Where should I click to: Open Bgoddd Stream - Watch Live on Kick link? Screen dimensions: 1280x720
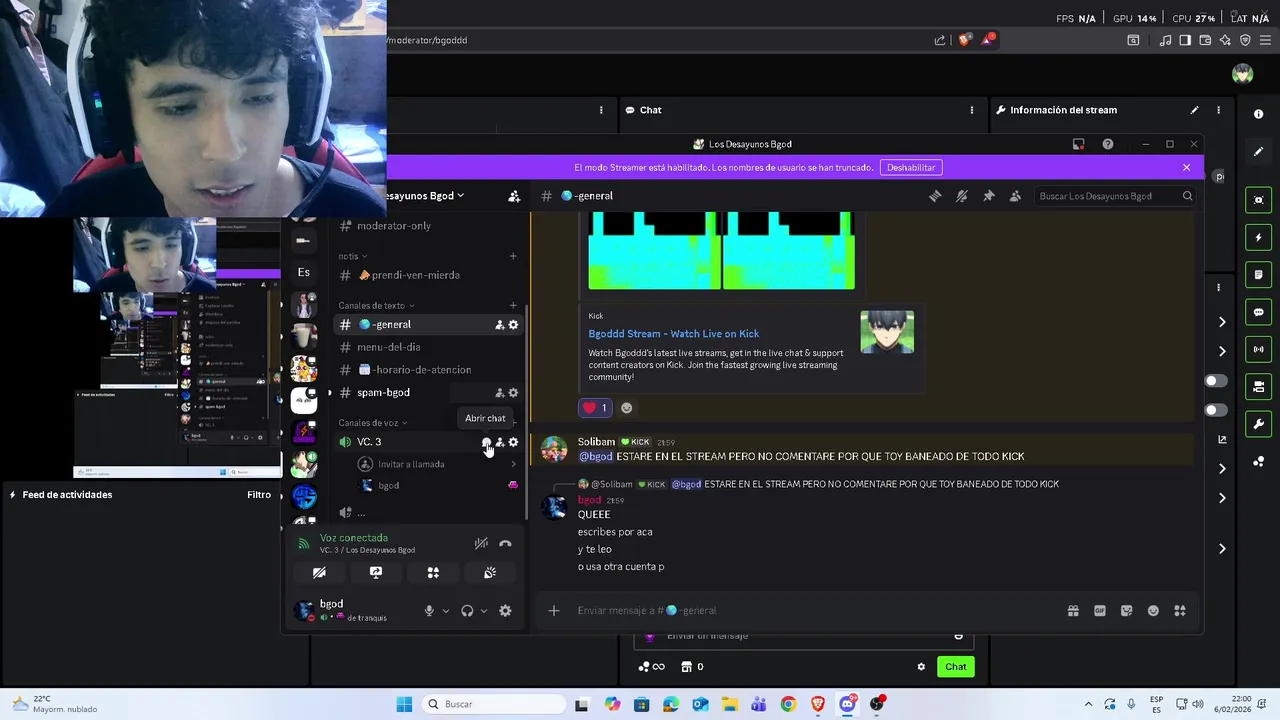[x=673, y=334]
